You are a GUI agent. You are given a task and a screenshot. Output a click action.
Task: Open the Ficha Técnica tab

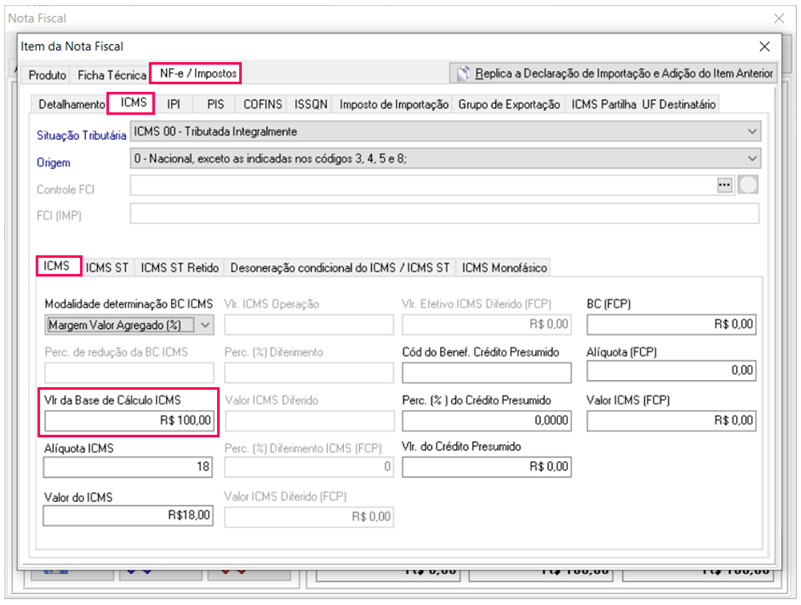pyautogui.click(x=112, y=75)
